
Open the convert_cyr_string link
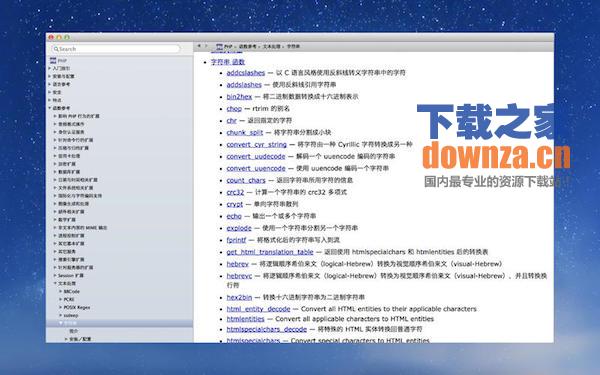pos(256,144)
